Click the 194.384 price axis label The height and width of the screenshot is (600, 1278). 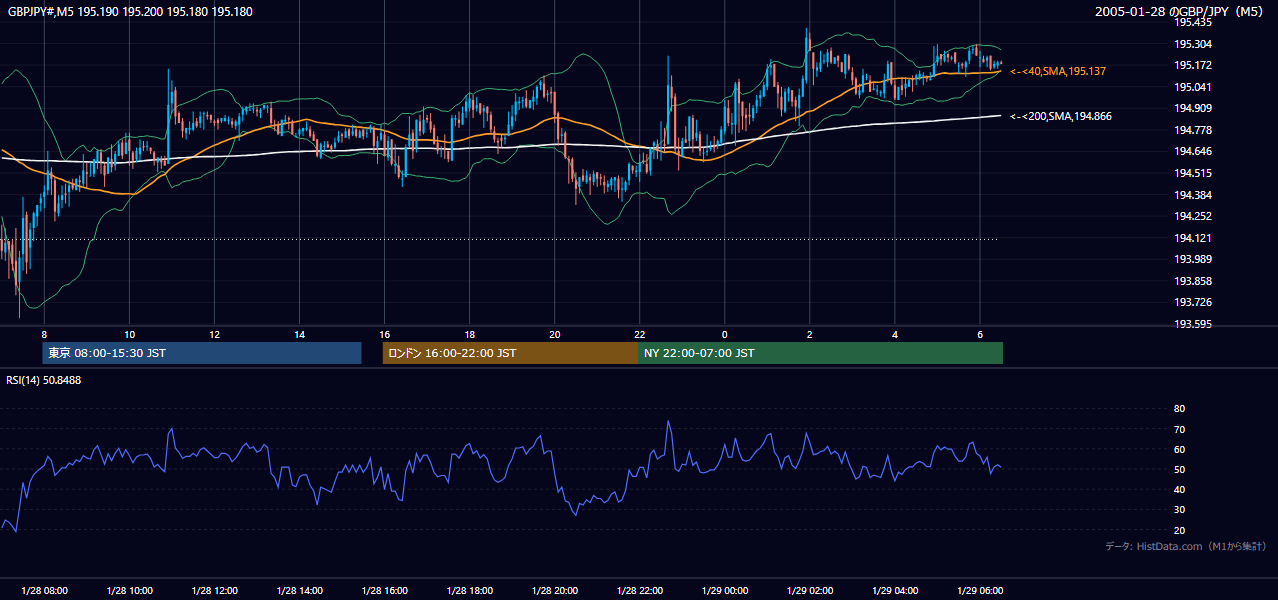click(x=1193, y=195)
